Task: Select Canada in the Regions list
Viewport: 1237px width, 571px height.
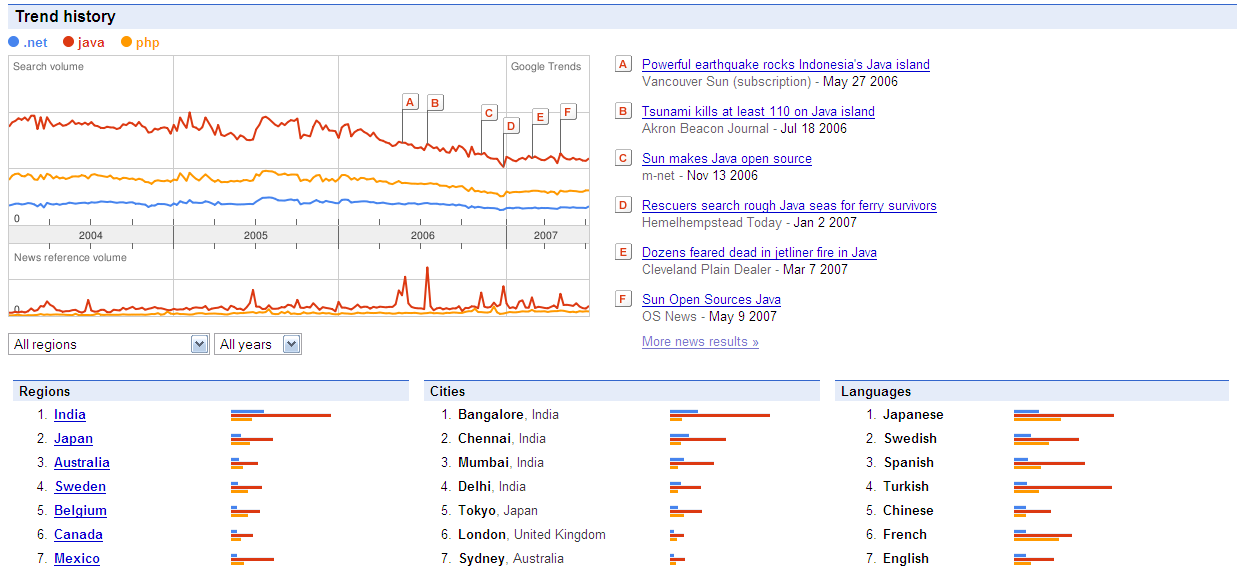Action: 78,534
